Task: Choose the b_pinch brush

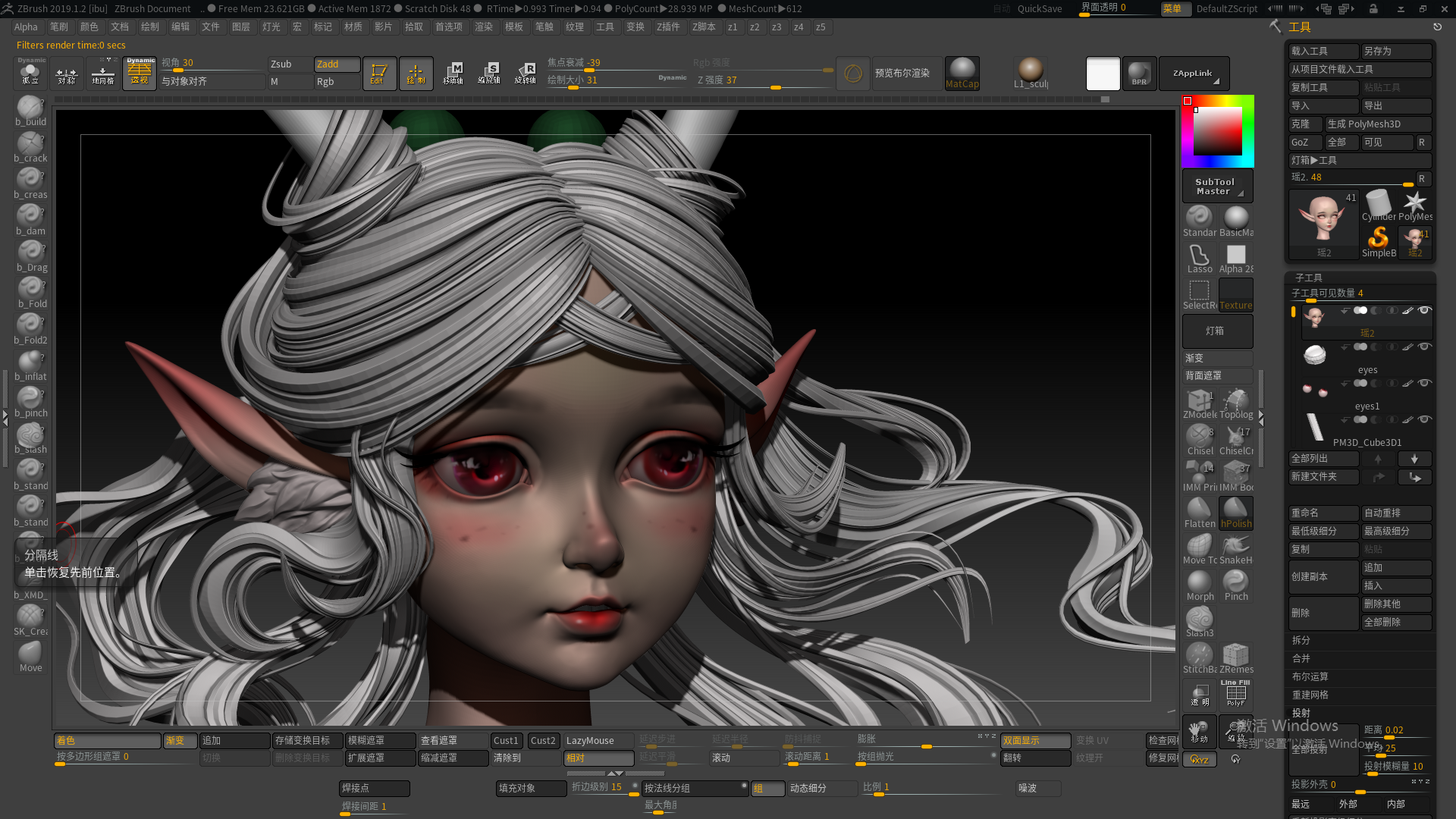Action: (x=30, y=402)
